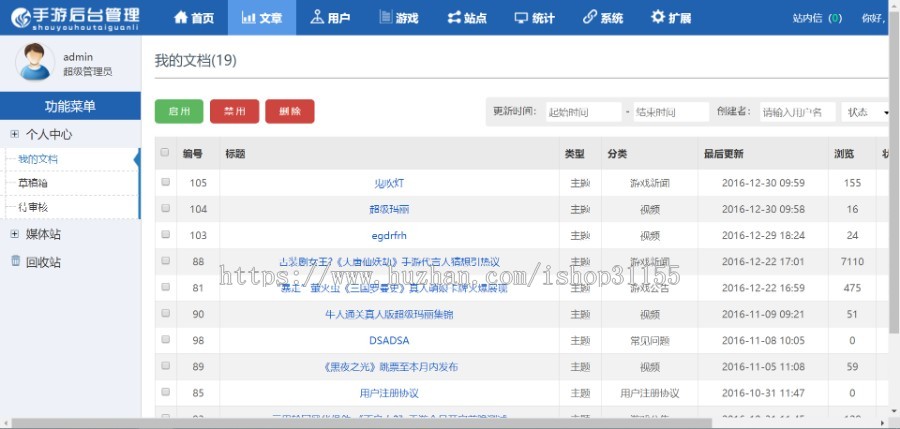This screenshot has width=900, height=429.
Task: Open the 游戏 navigation tab
Action: click(398, 17)
